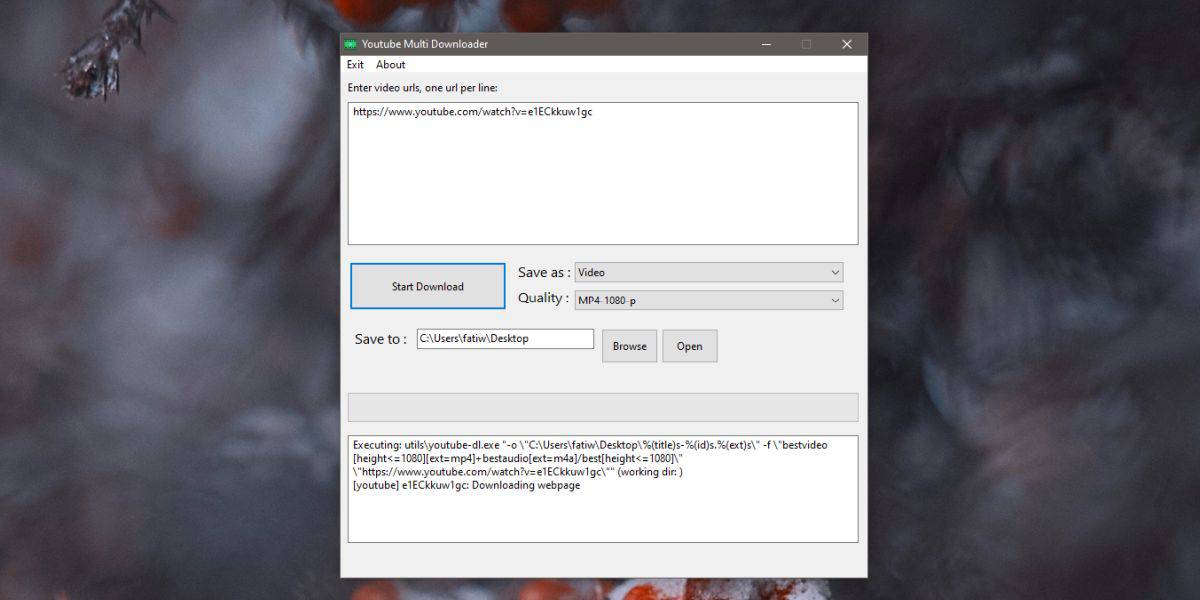This screenshot has width=1200, height=600.
Task: Minimize the Youtube Multi Downloader window
Action: pos(766,44)
